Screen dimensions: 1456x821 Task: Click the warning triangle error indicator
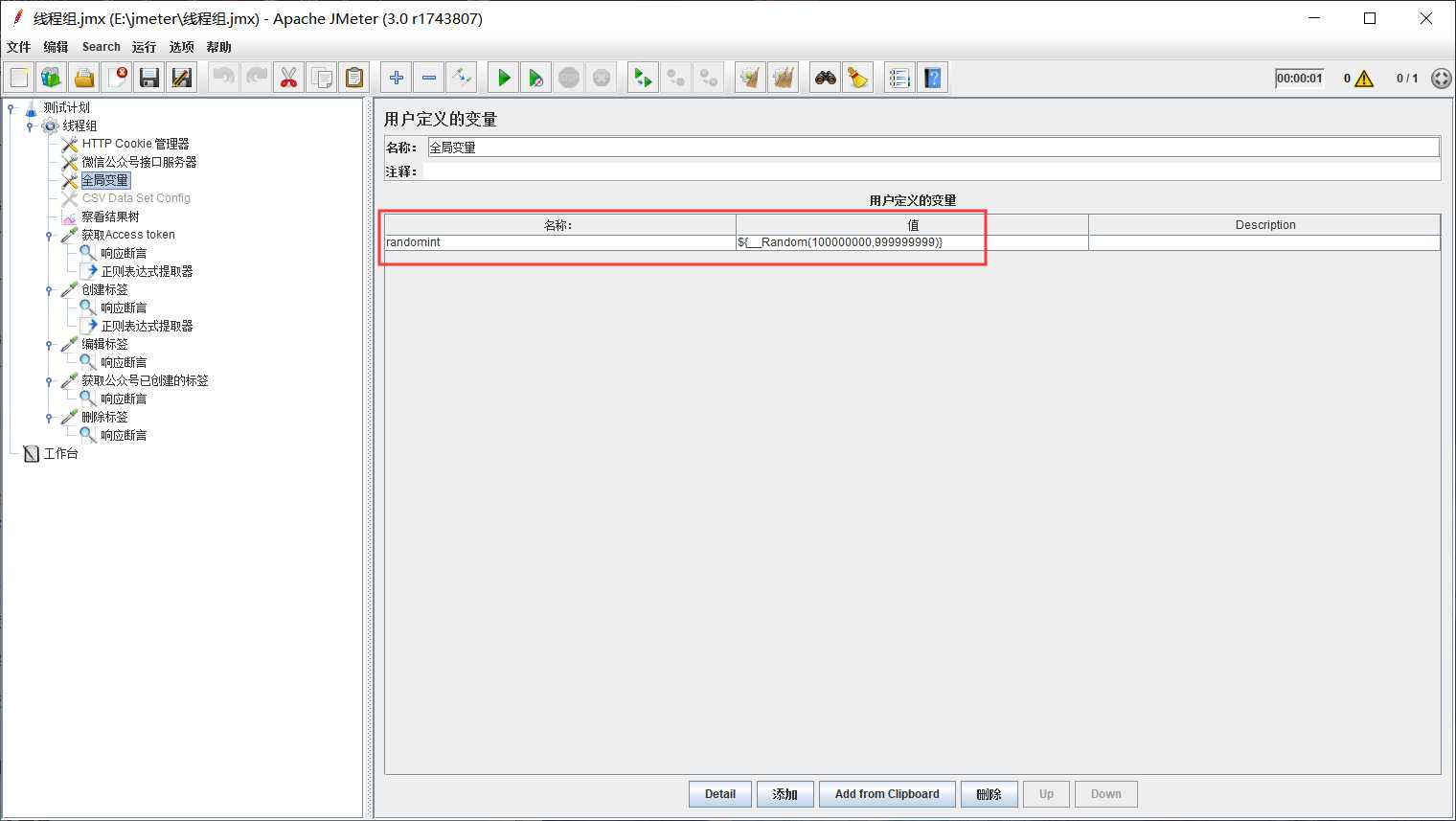[x=1364, y=79]
